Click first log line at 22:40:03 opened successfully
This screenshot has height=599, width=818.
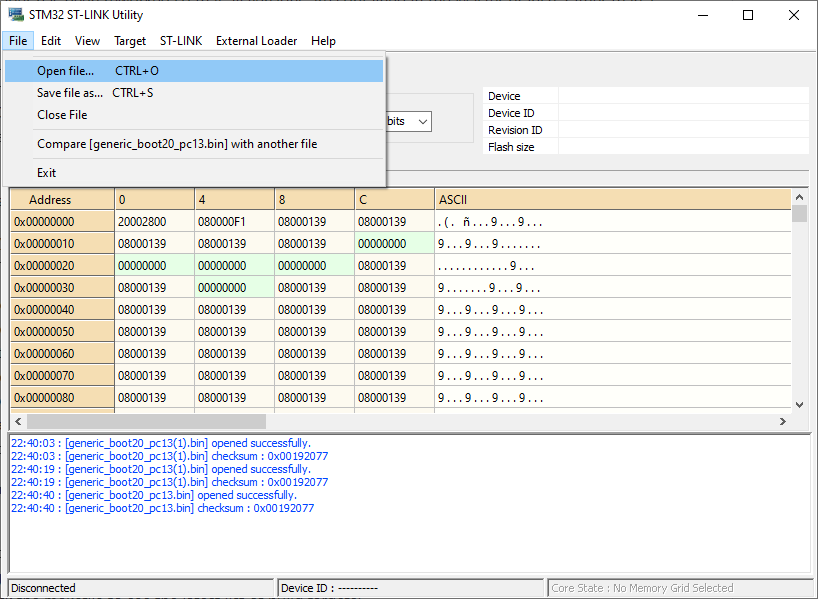point(161,443)
